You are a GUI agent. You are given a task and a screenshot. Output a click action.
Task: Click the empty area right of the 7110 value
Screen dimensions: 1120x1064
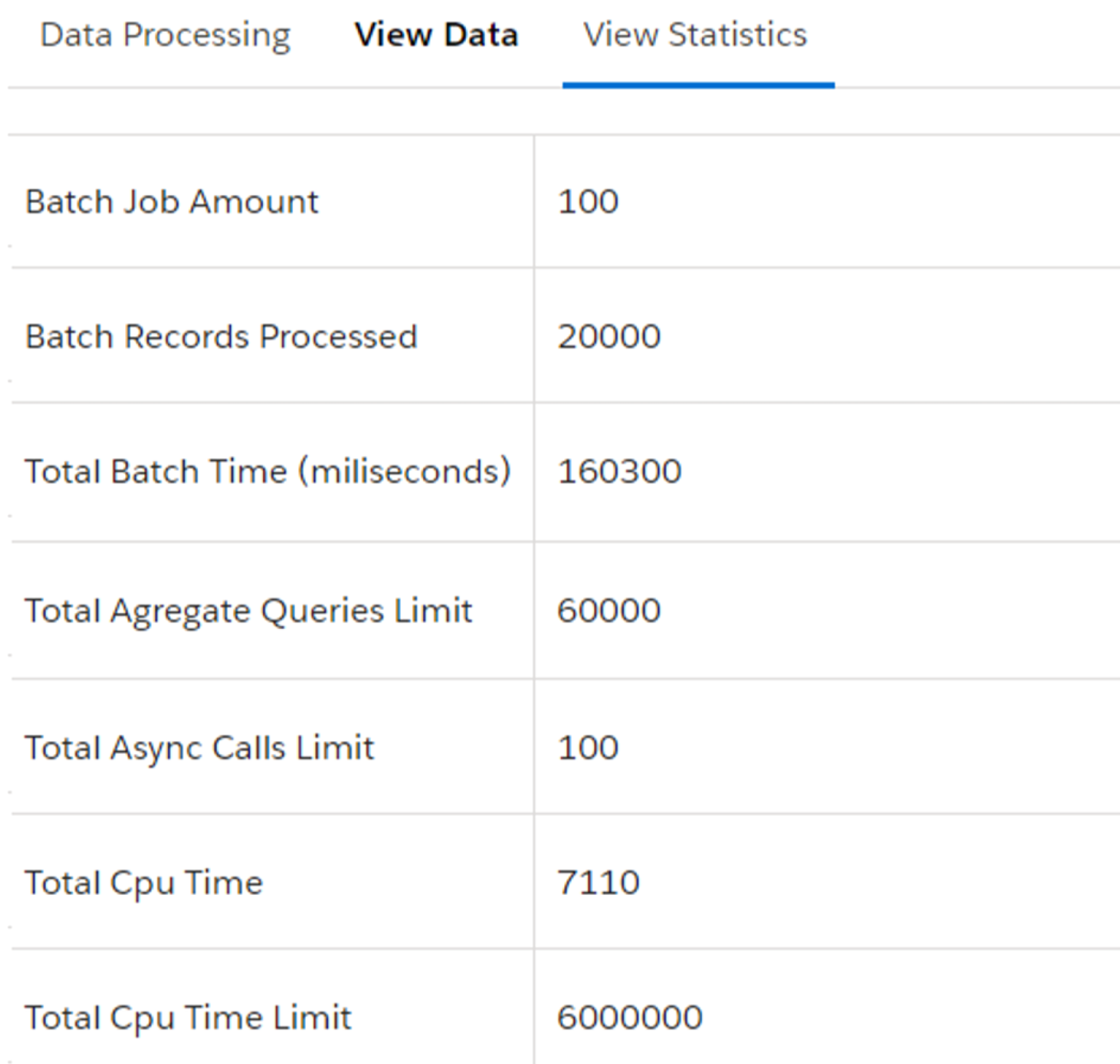tap(893, 883)
